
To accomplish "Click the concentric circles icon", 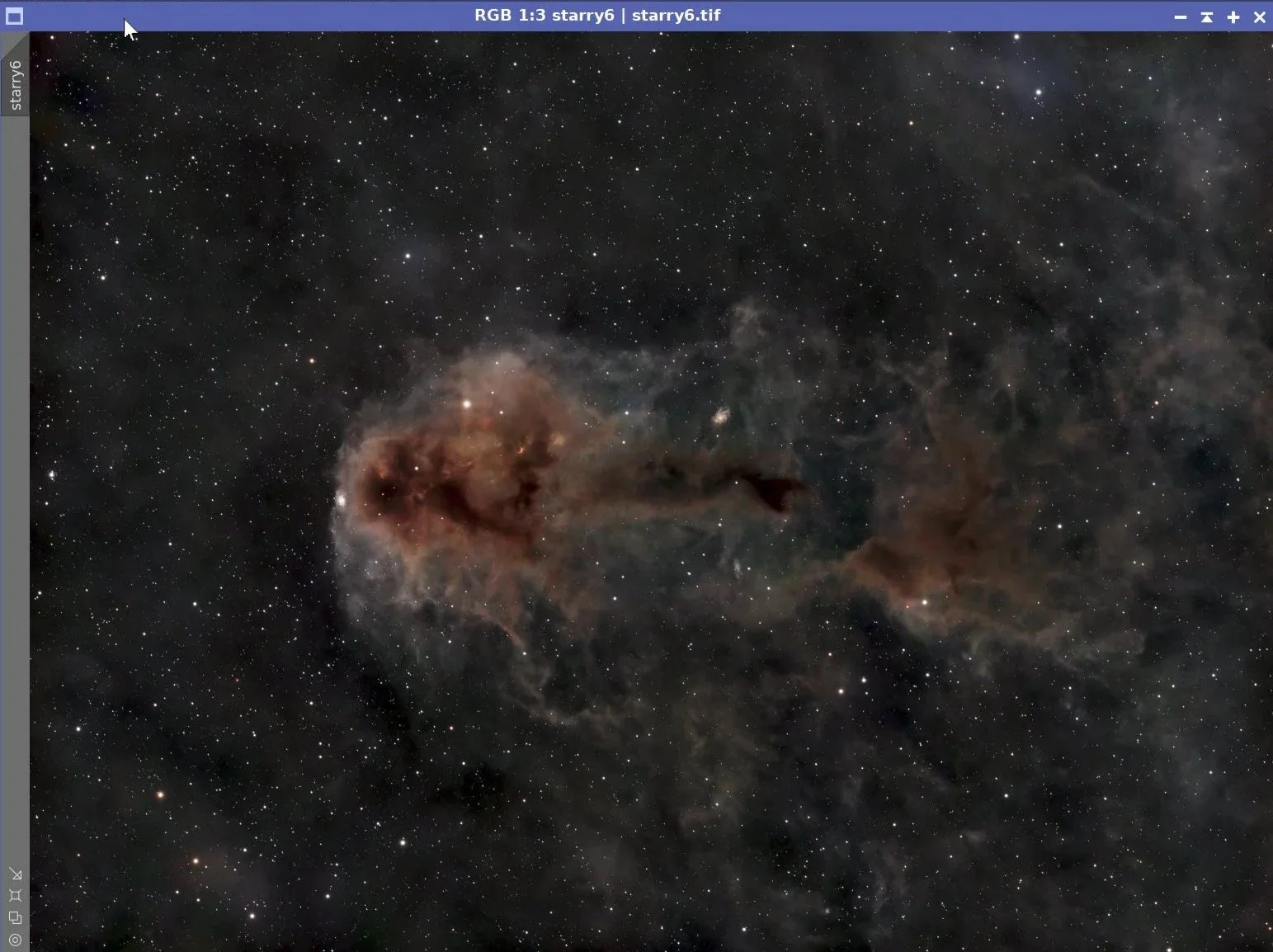I will click(15, 940).
